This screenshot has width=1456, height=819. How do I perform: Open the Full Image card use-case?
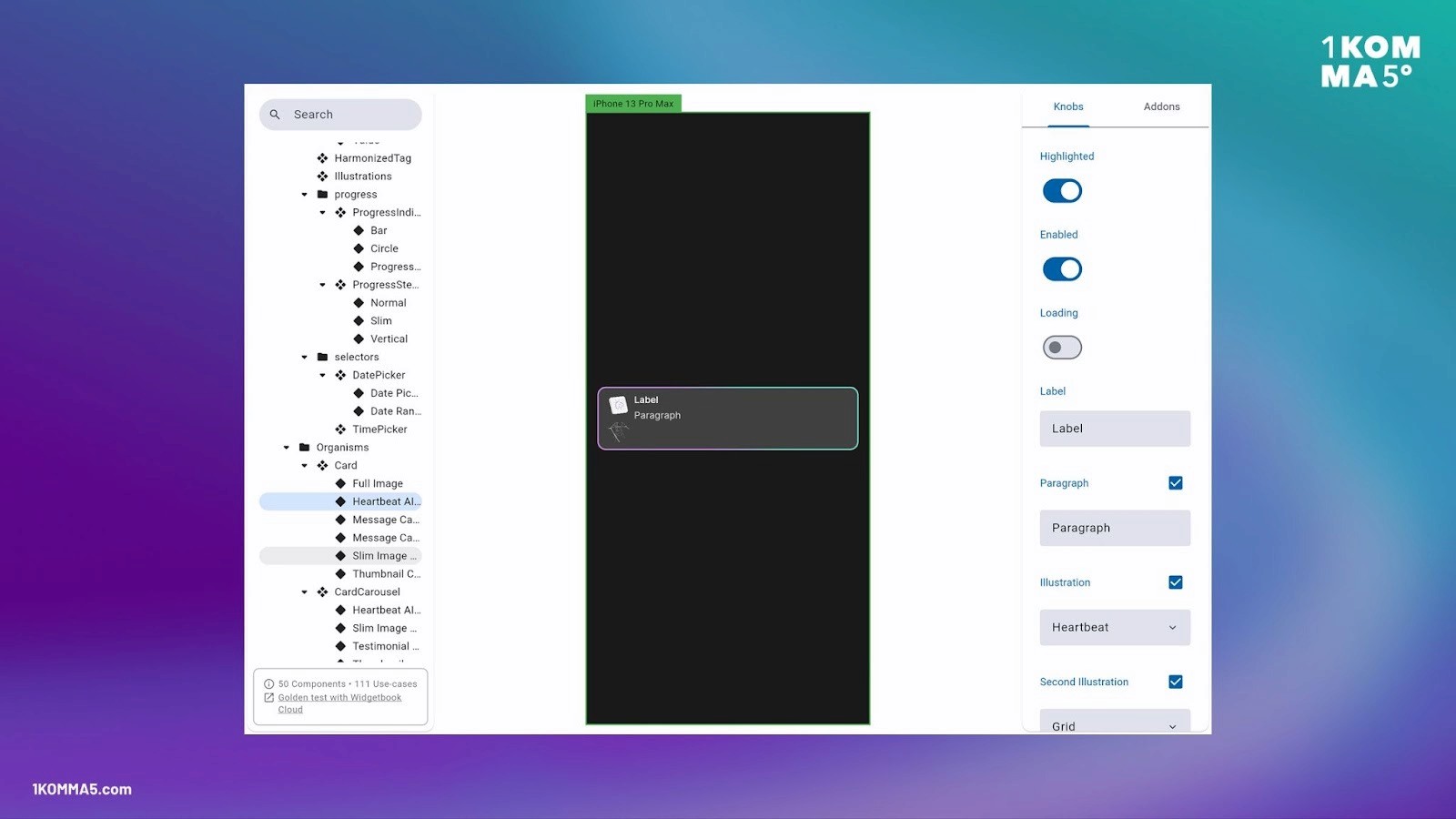tap(378, 483)
